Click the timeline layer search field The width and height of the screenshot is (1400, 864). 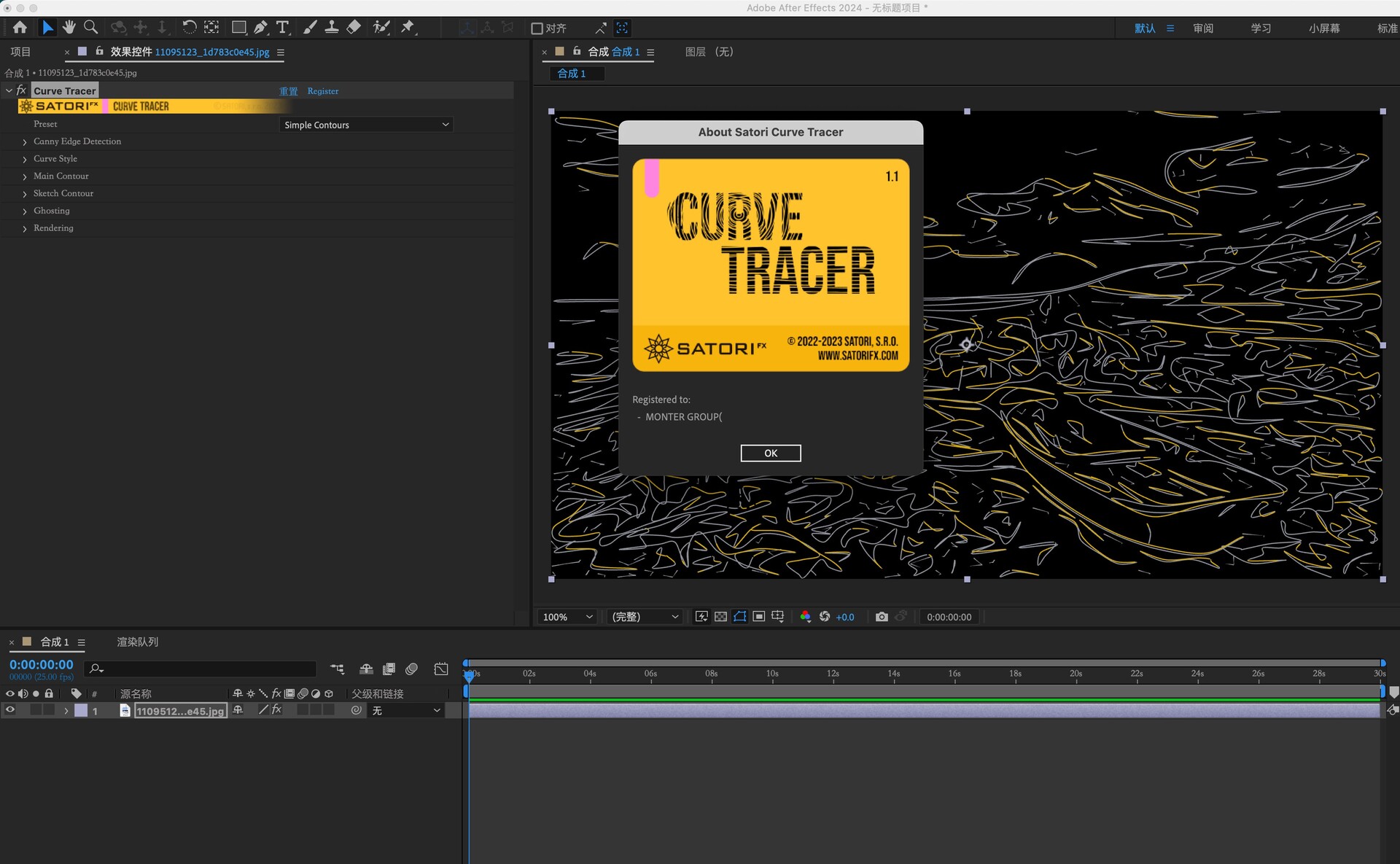click(x=201, y=669)
